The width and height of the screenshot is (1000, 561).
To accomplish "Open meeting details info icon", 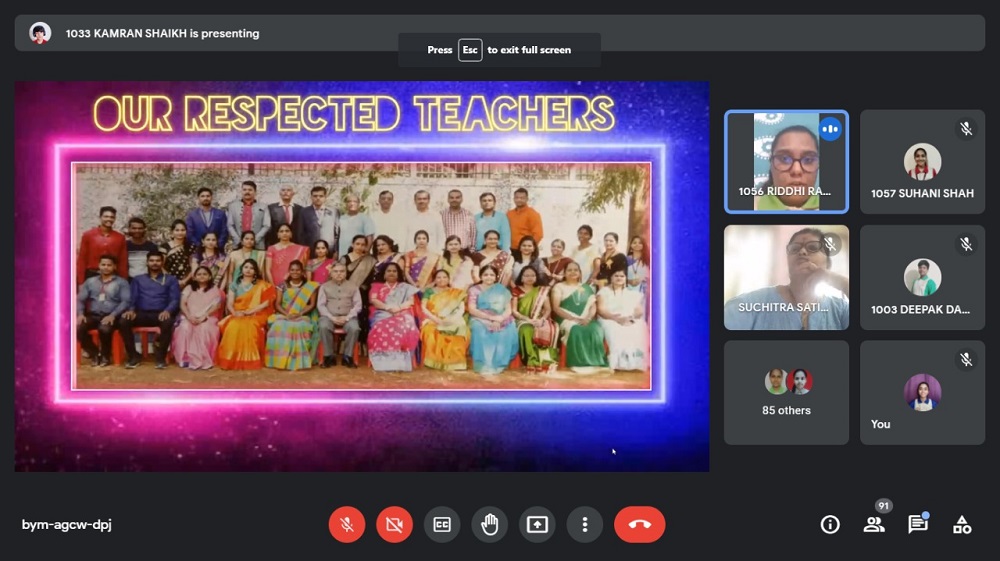I will 830,524.
